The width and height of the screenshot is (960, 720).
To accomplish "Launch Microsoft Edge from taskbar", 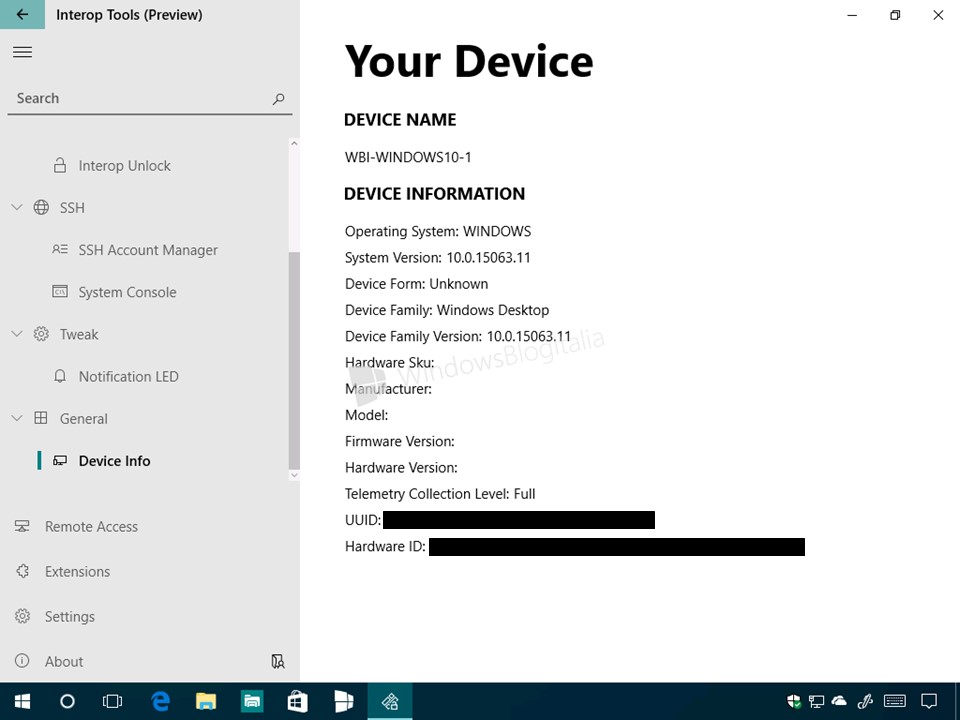I will point(160,702).
